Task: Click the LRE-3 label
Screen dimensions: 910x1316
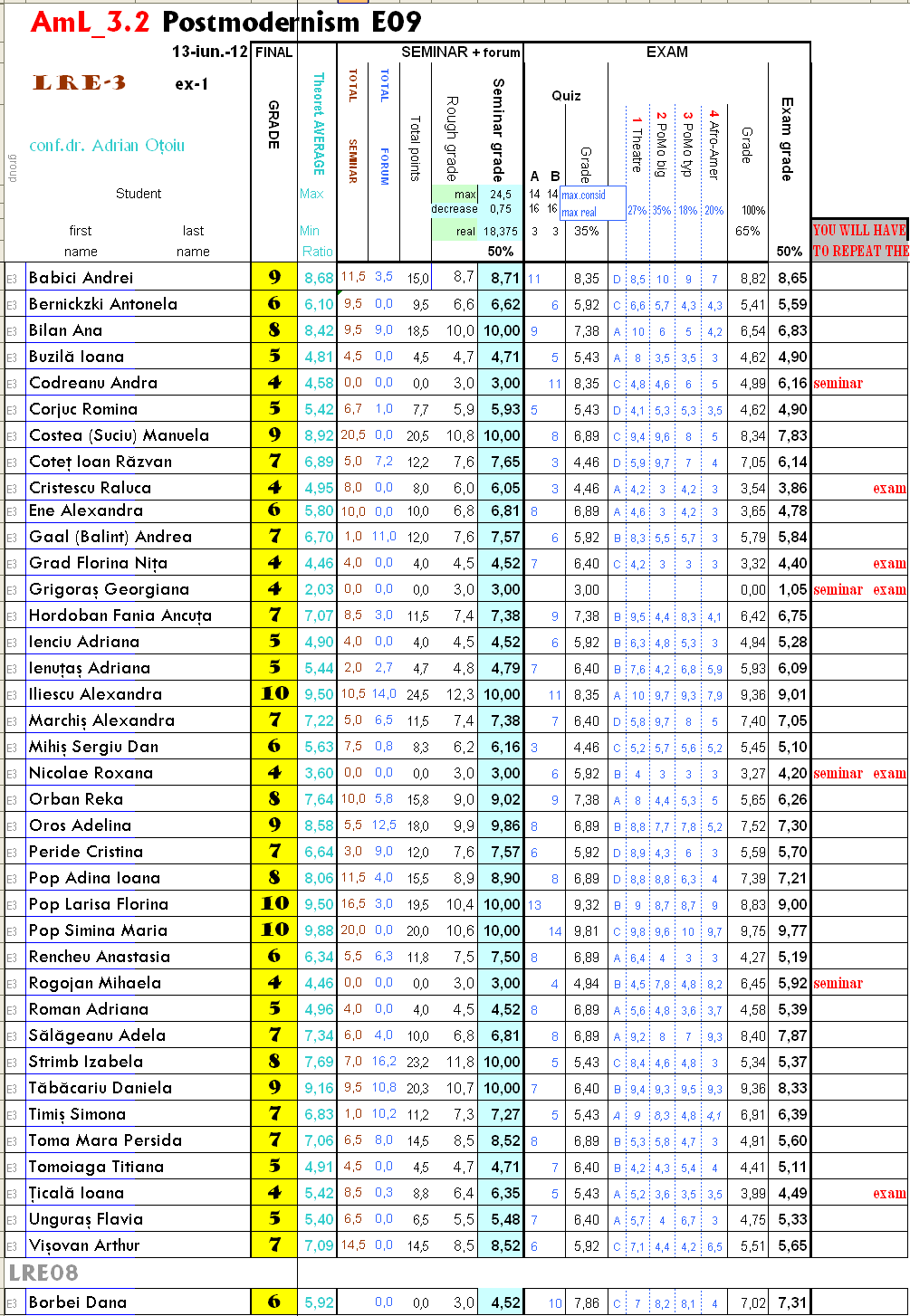Action: tap(79, 83)
